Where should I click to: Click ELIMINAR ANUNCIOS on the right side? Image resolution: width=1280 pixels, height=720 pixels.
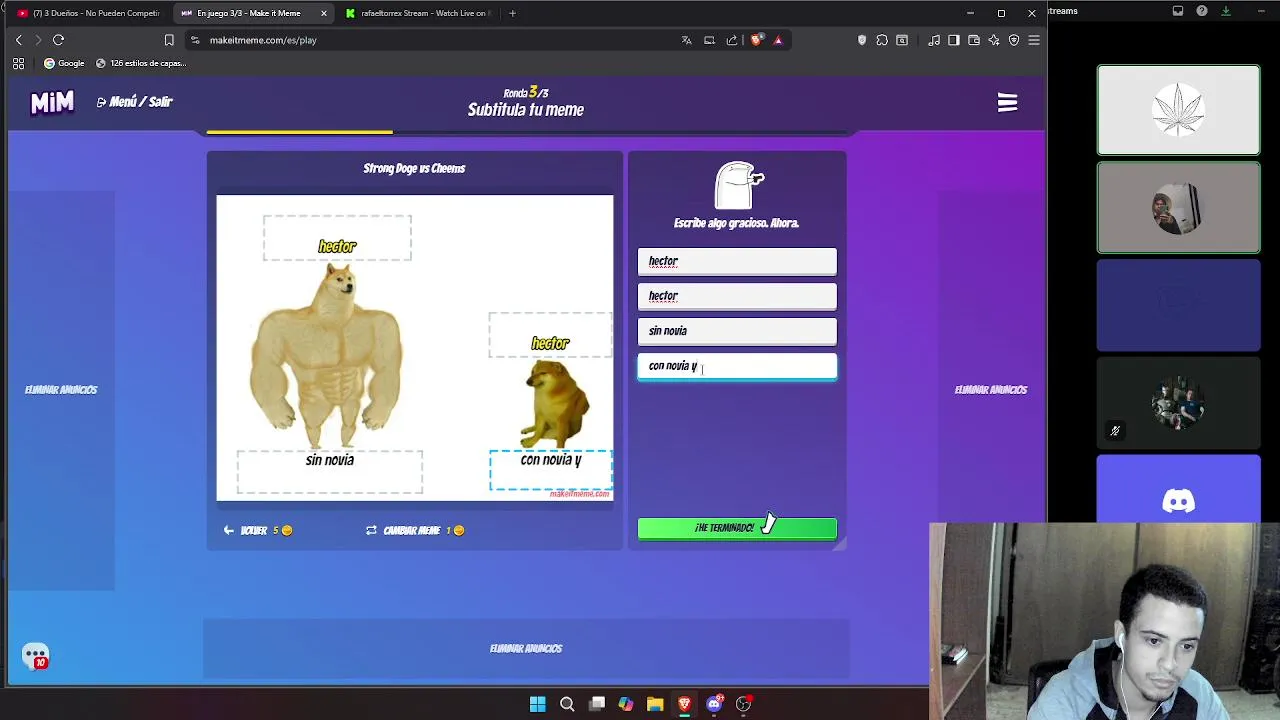(x=991, y=390)
